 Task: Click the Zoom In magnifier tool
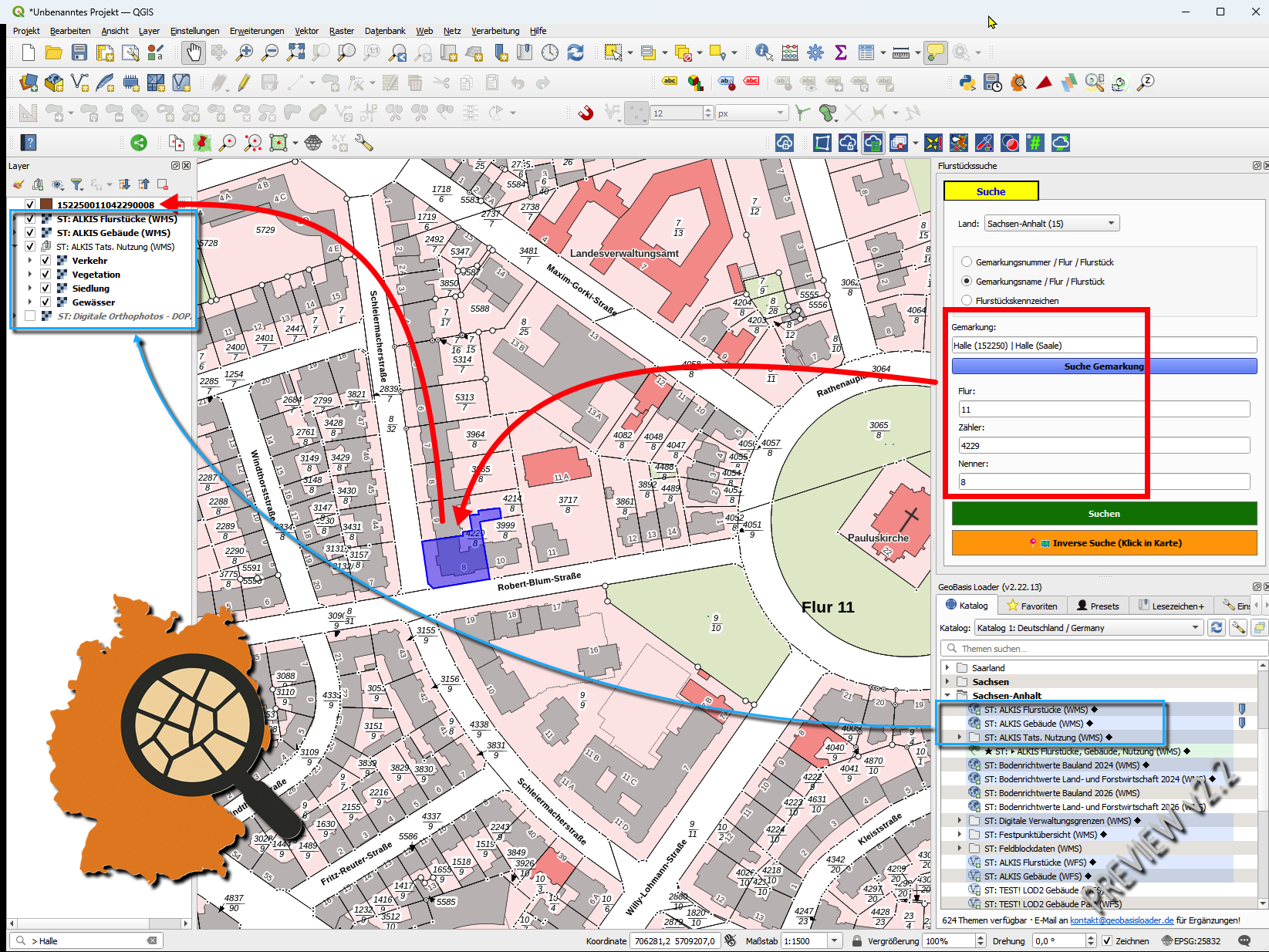coord(245,52)
